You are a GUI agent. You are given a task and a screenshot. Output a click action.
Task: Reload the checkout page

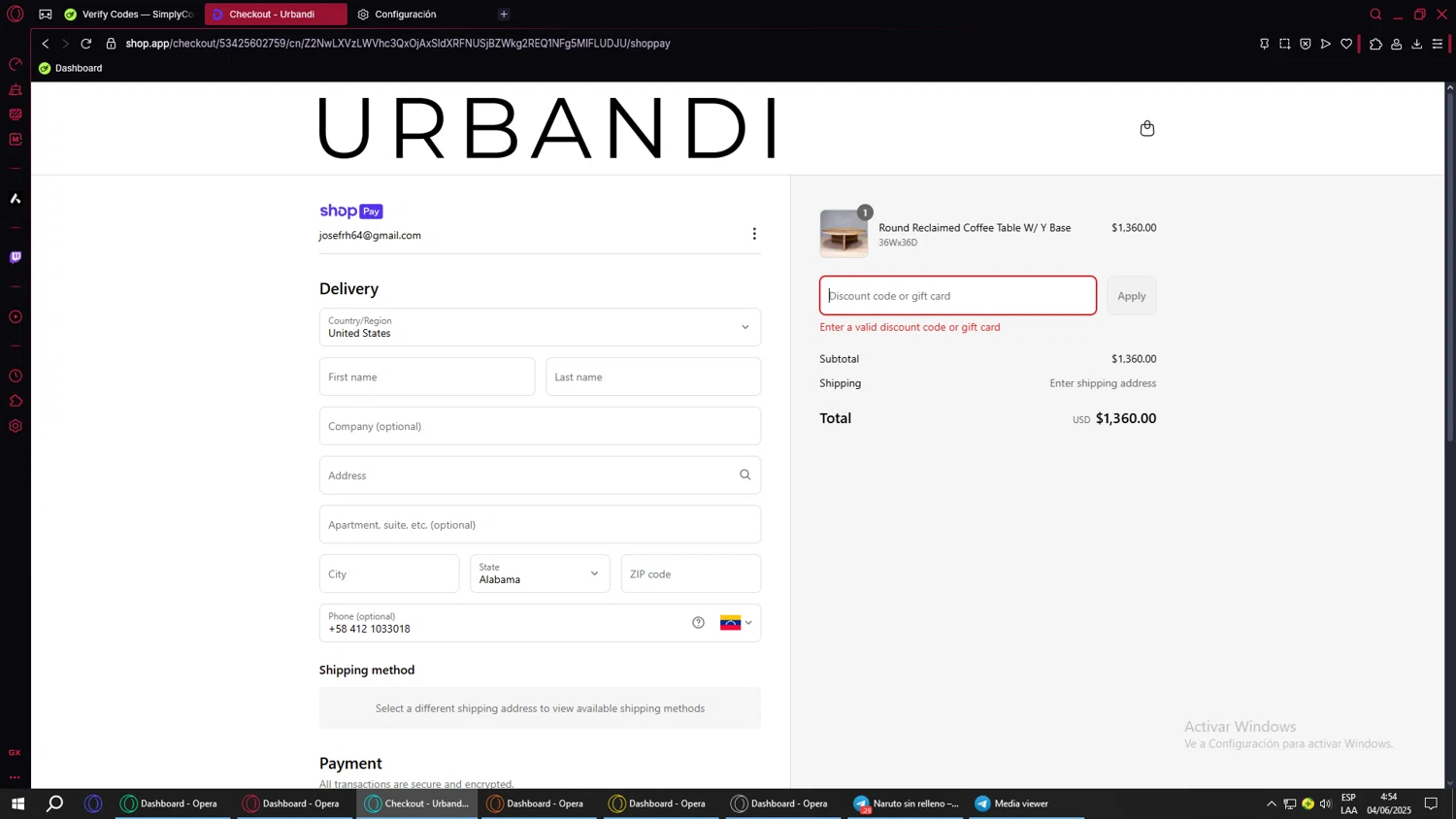pyautogui.click(x=86, y=44)
